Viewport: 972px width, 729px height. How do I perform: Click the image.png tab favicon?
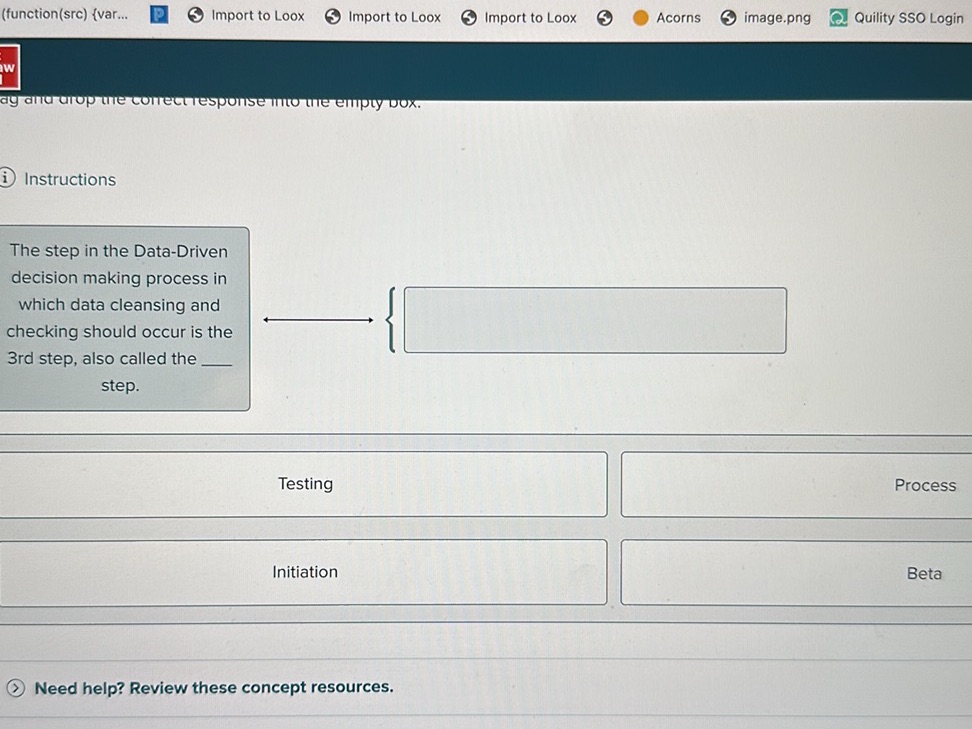[x=728, y=17]
